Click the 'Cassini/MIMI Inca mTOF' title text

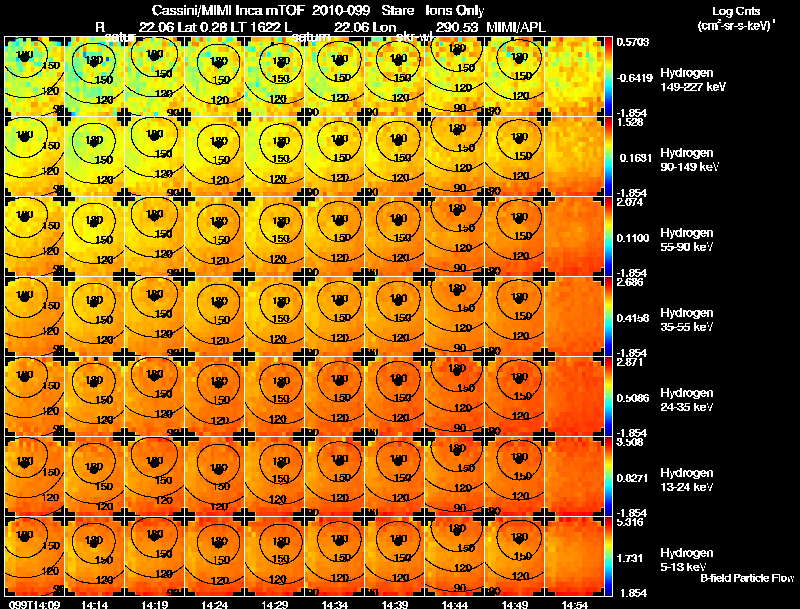(228, 11)
